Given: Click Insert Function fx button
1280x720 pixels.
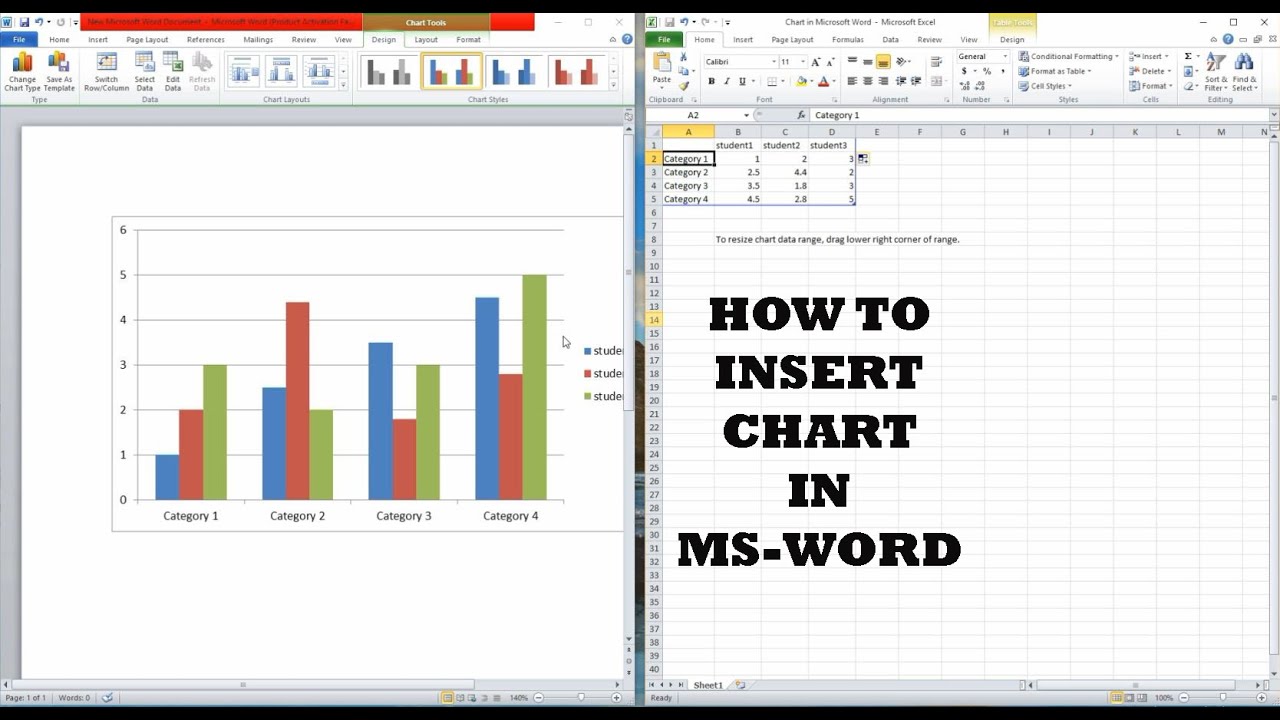Looking at the screenshot, I should pos(803,115).
